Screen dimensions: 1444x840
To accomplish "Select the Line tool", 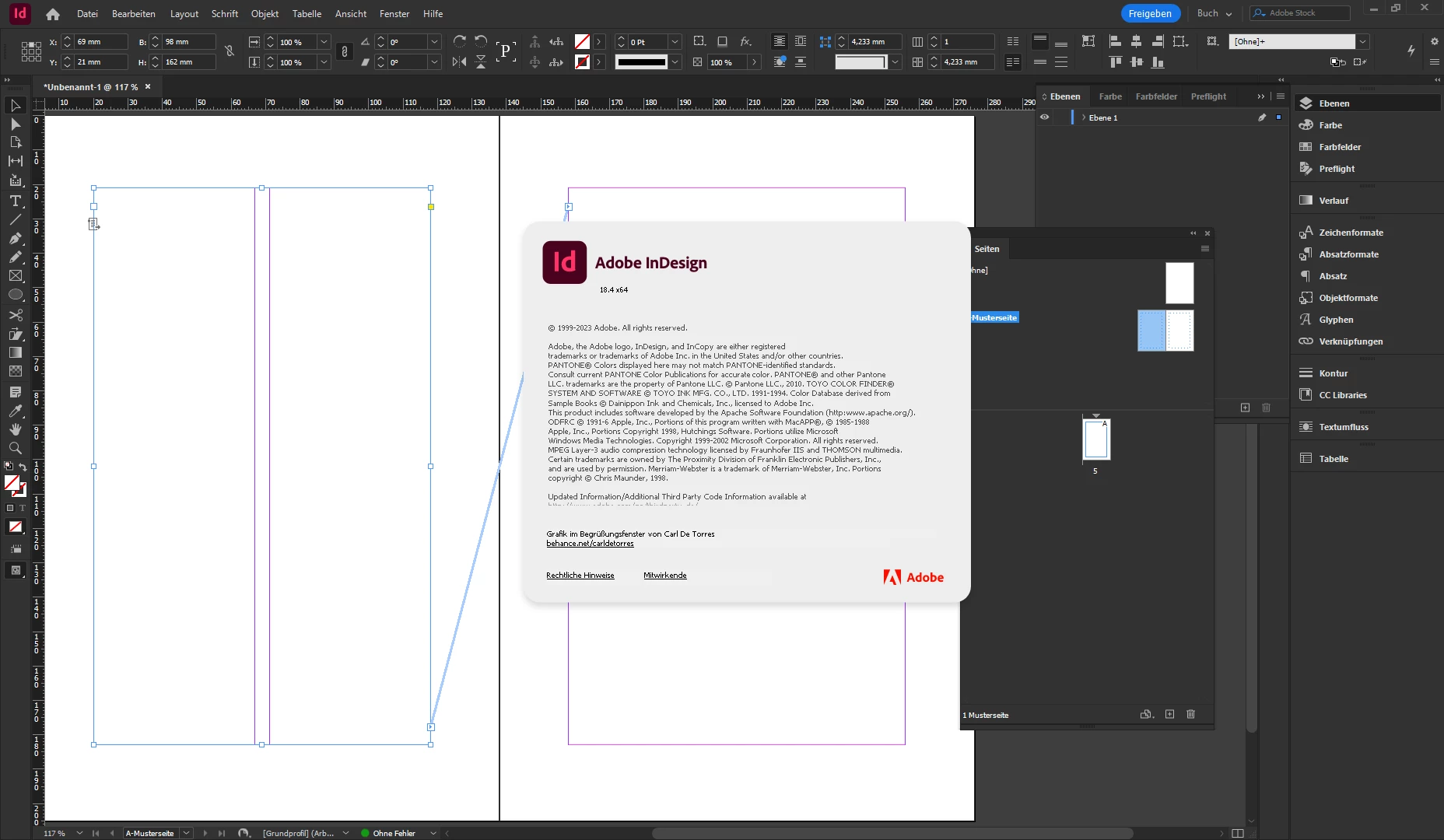I will click(16, 219).
